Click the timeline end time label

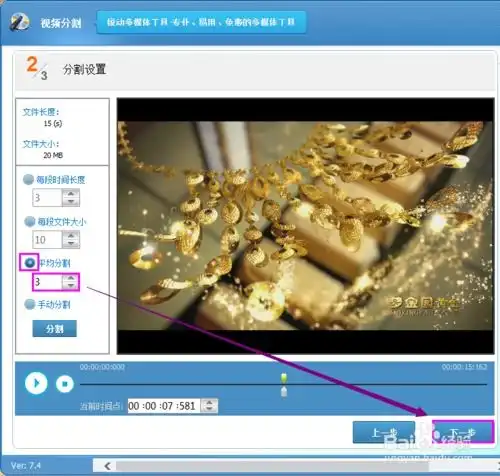coord(464,367)
